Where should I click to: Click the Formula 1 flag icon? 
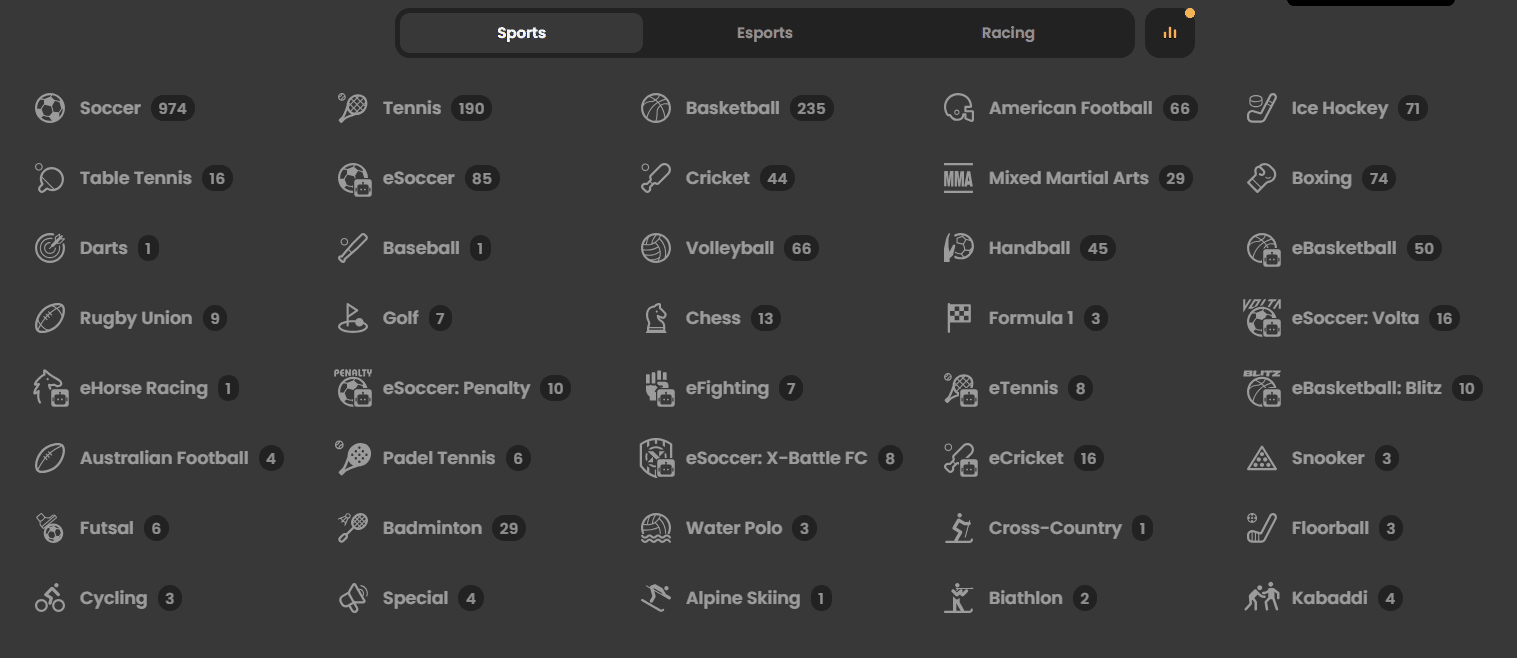point(958,317)
